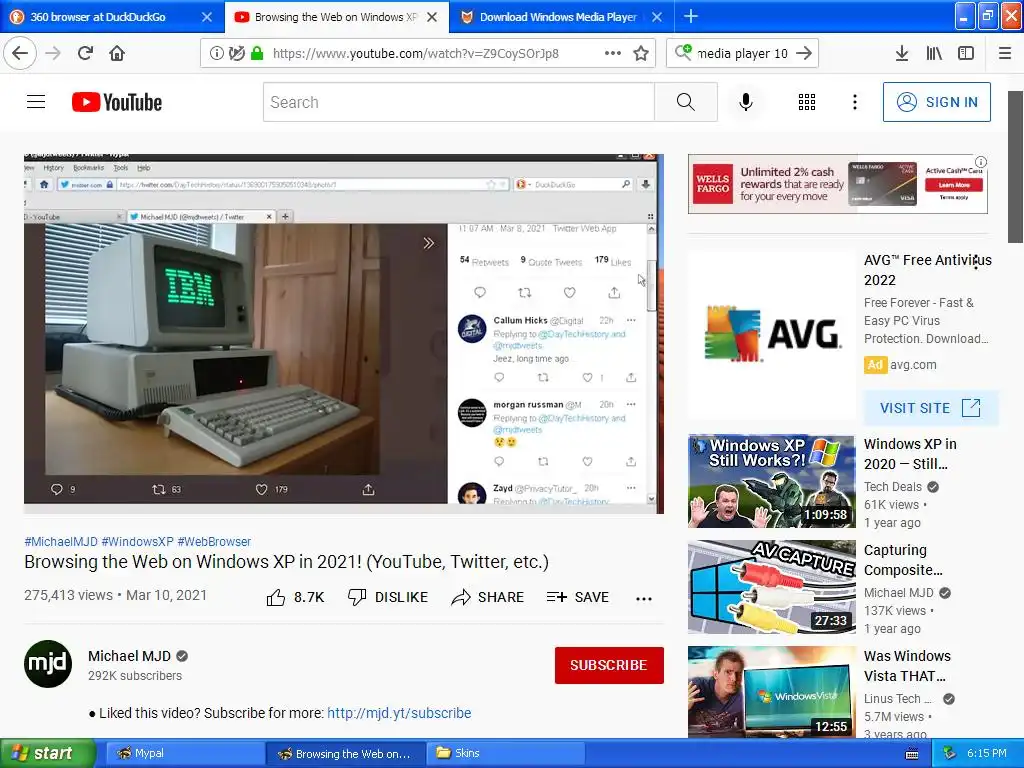This screenshot has width=1024, height=768.
Task: Open Windows XP Still Works video thumbnail
Action: point(771,481)
